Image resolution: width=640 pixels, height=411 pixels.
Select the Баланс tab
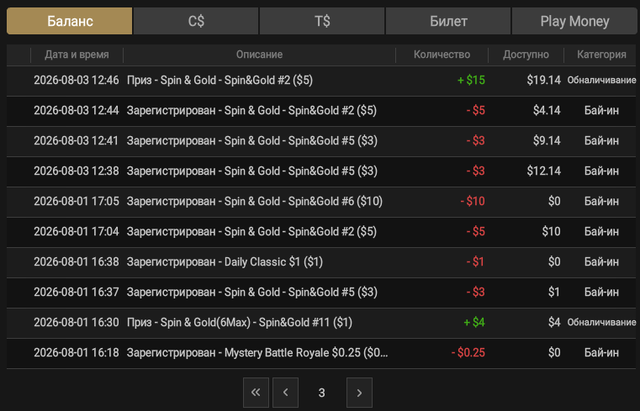click(69, 21)
